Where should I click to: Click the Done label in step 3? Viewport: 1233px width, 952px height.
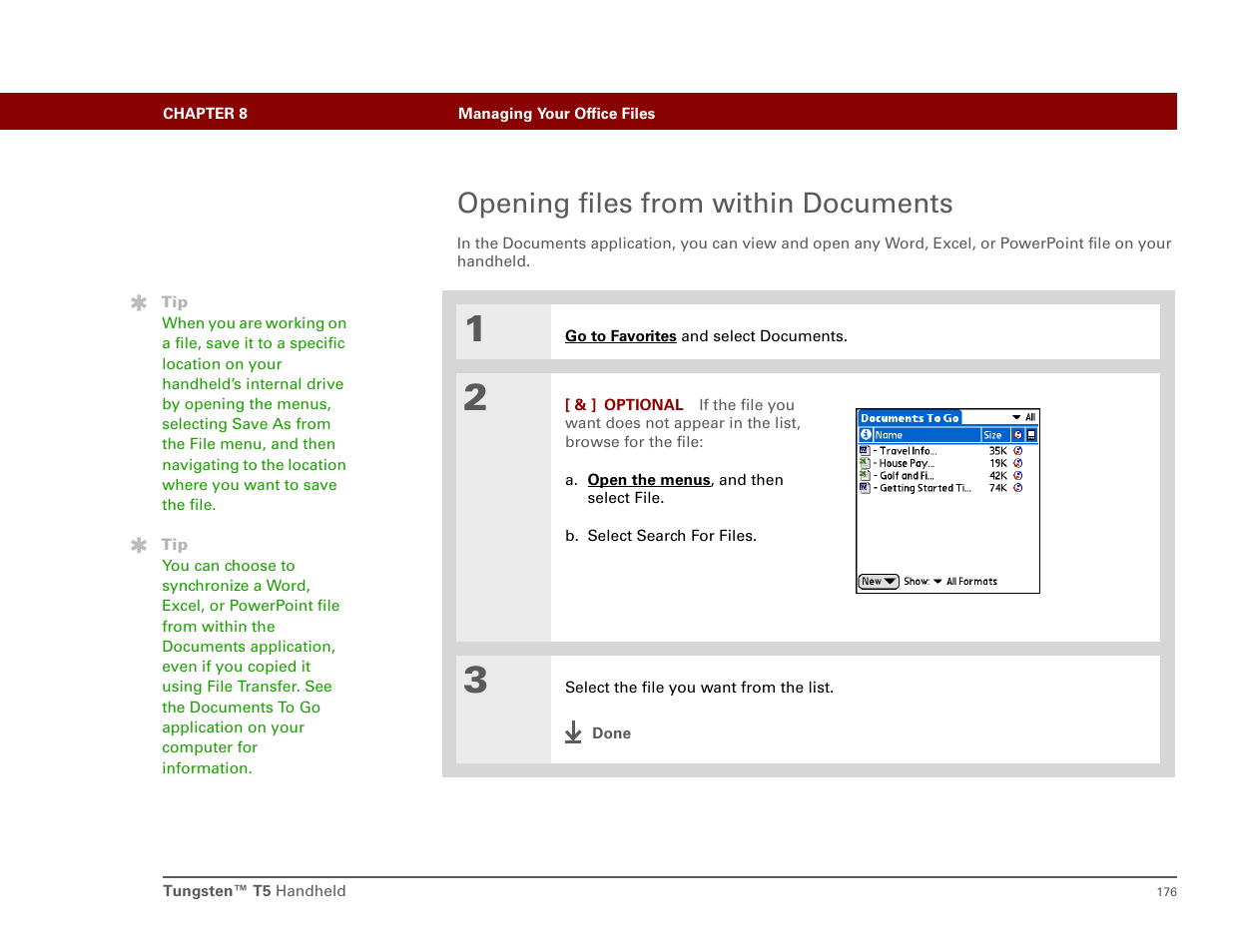(611, 733)
